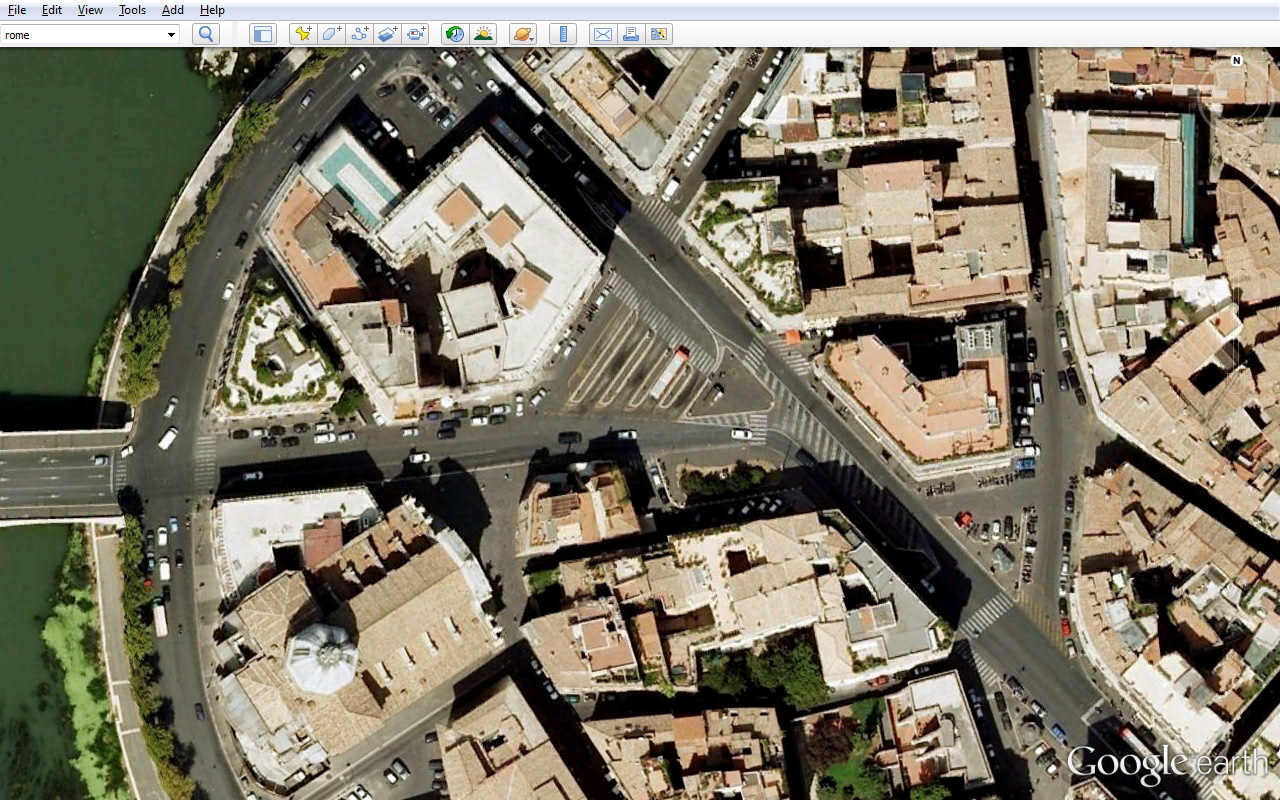Image resolution: width=1280 pixels, height=800 pixels.
Task: Open the View menu
Action: point(90,10)
